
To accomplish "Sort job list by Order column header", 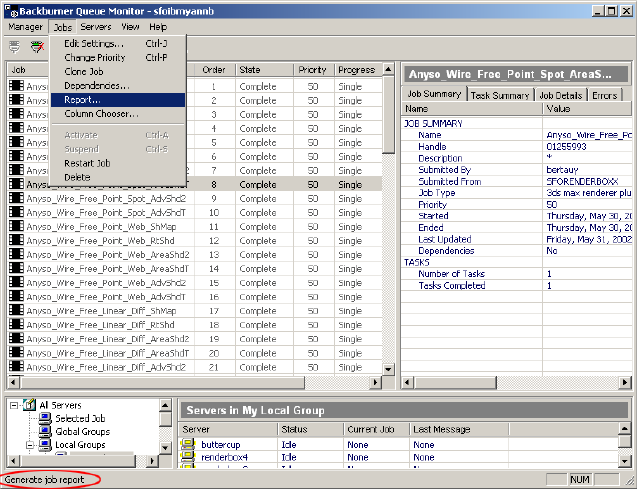I will (214, 70).
